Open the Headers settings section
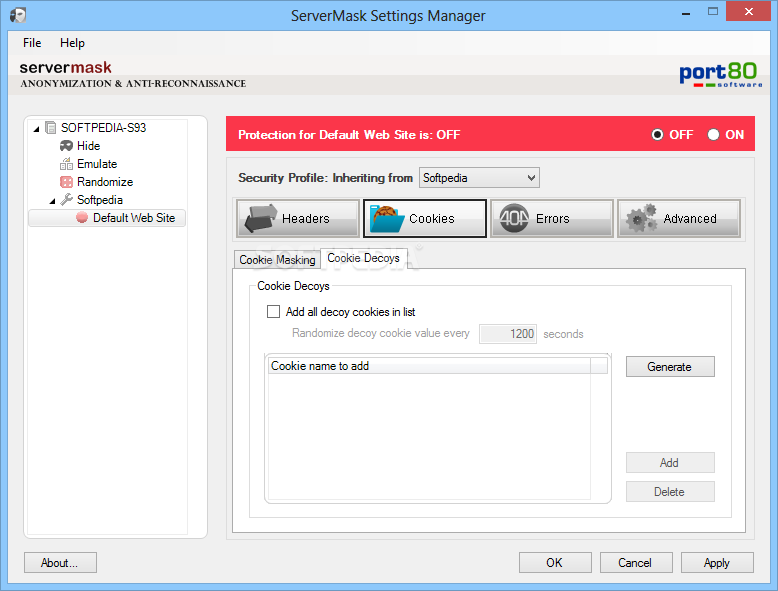The image size is (778, 591). coord(298,218)
